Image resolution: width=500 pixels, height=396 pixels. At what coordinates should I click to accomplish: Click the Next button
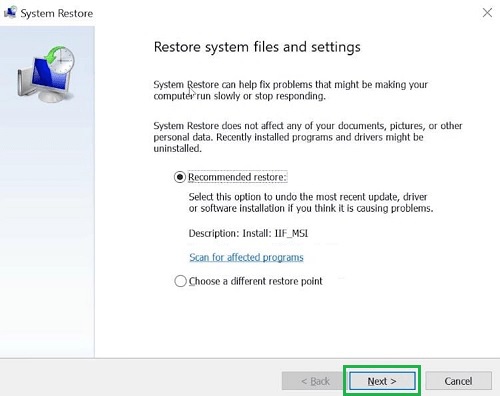coord(382,381)
